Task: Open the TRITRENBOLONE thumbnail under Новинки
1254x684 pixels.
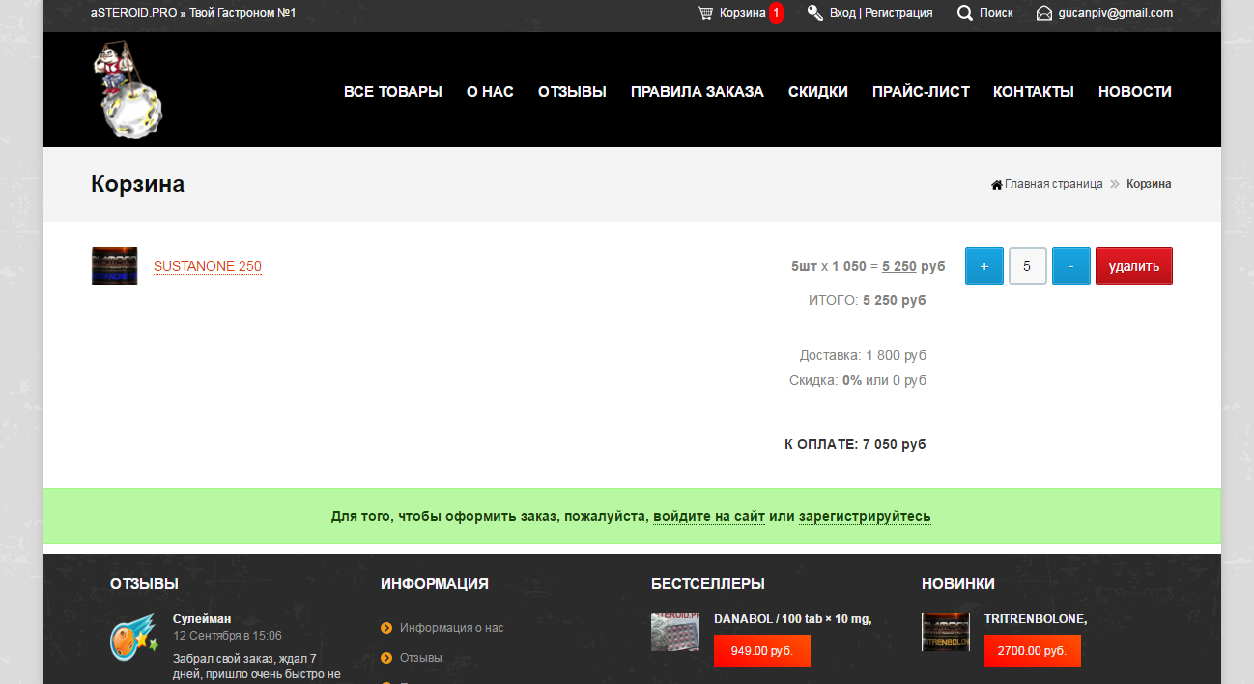Action: point(945,632)
